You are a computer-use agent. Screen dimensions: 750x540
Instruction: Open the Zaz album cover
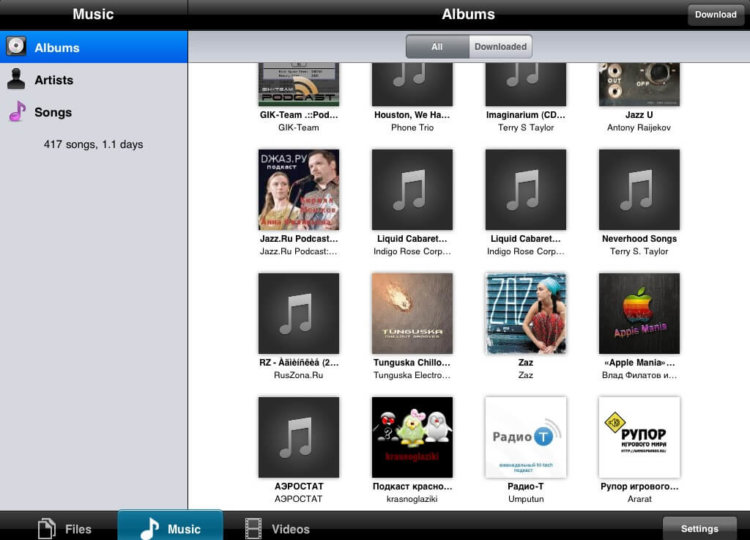coord(526,313)
